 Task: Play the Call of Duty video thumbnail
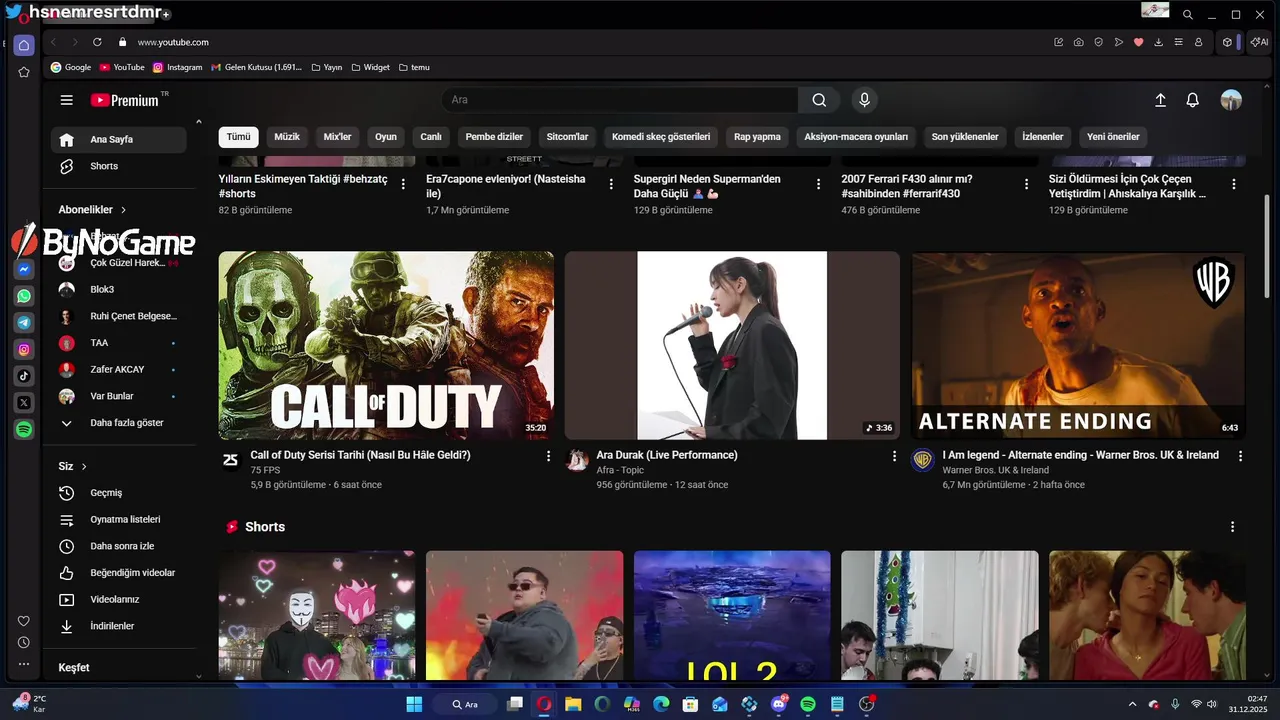coord(386,345)
